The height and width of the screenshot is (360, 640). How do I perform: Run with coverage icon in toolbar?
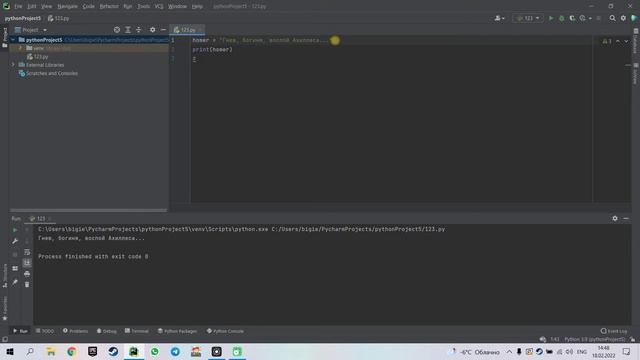point(572,18)
